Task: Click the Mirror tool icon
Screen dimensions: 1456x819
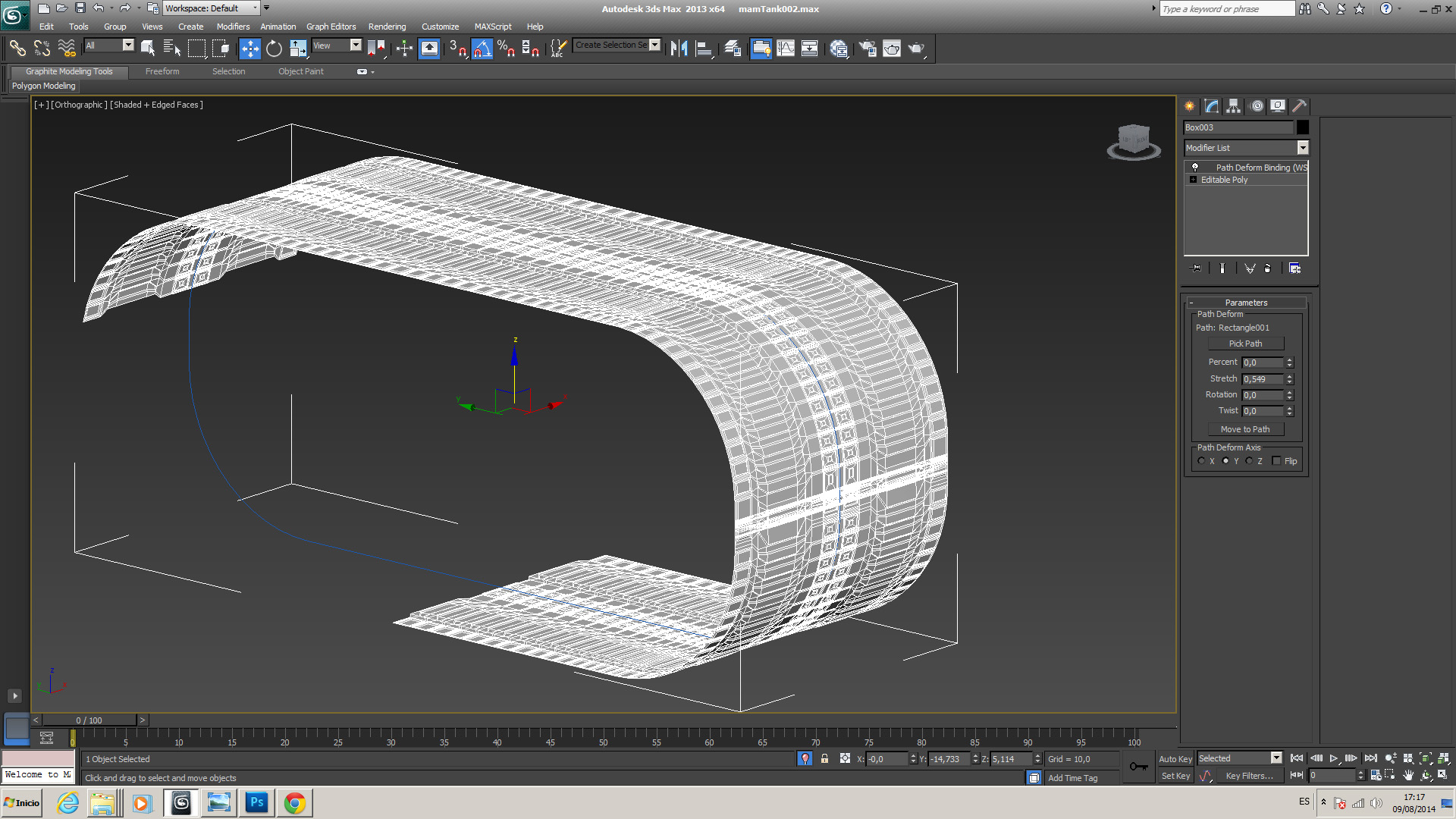Action: coord(679,49)
